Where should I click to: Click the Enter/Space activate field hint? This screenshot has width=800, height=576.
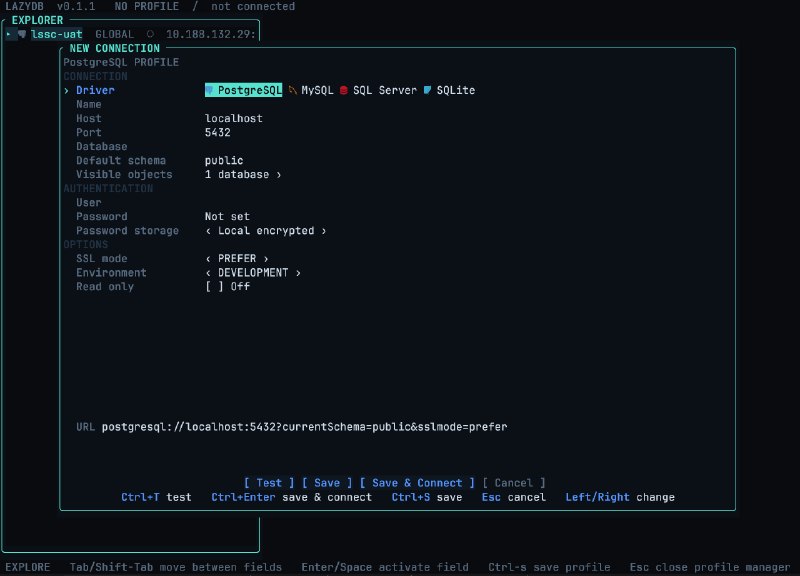385,567
